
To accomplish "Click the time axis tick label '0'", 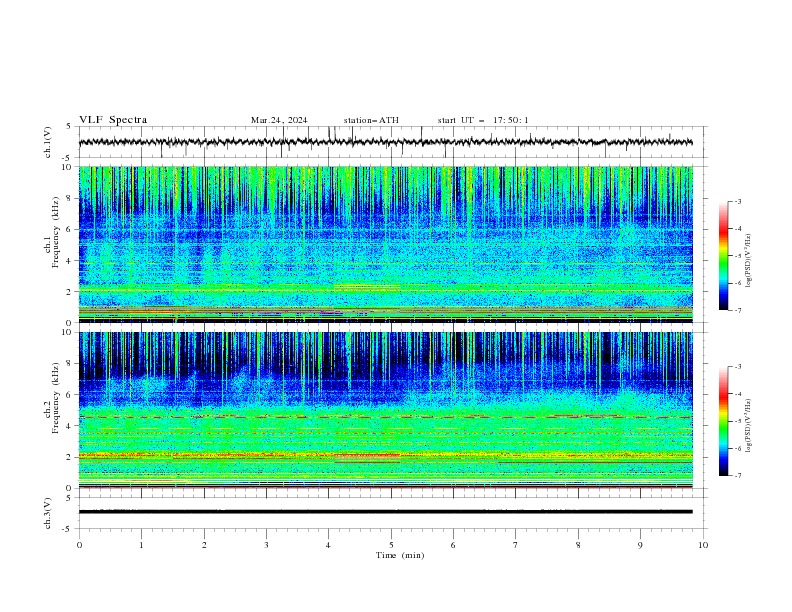I will tap(79, 545).
